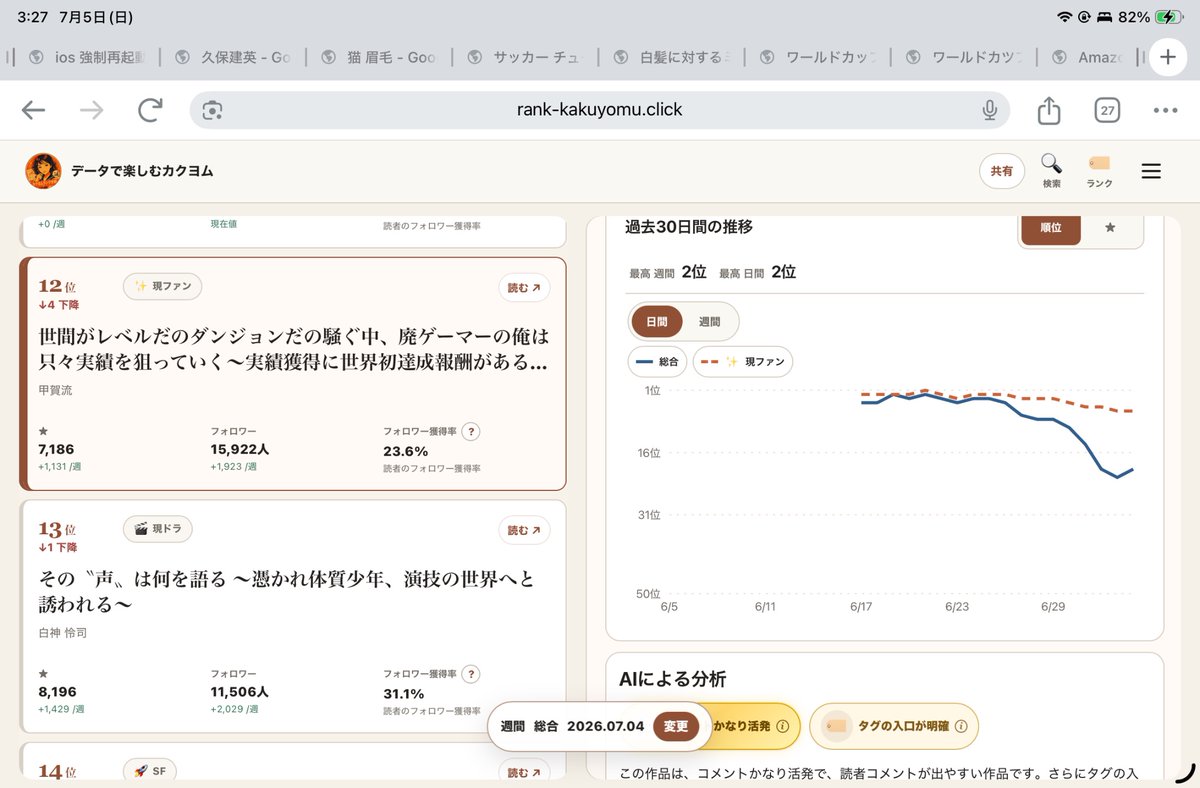This screenshot has width=1200, height=788.
Task: Click the help icon in rank 12 card
Action: tap(471, 432)
